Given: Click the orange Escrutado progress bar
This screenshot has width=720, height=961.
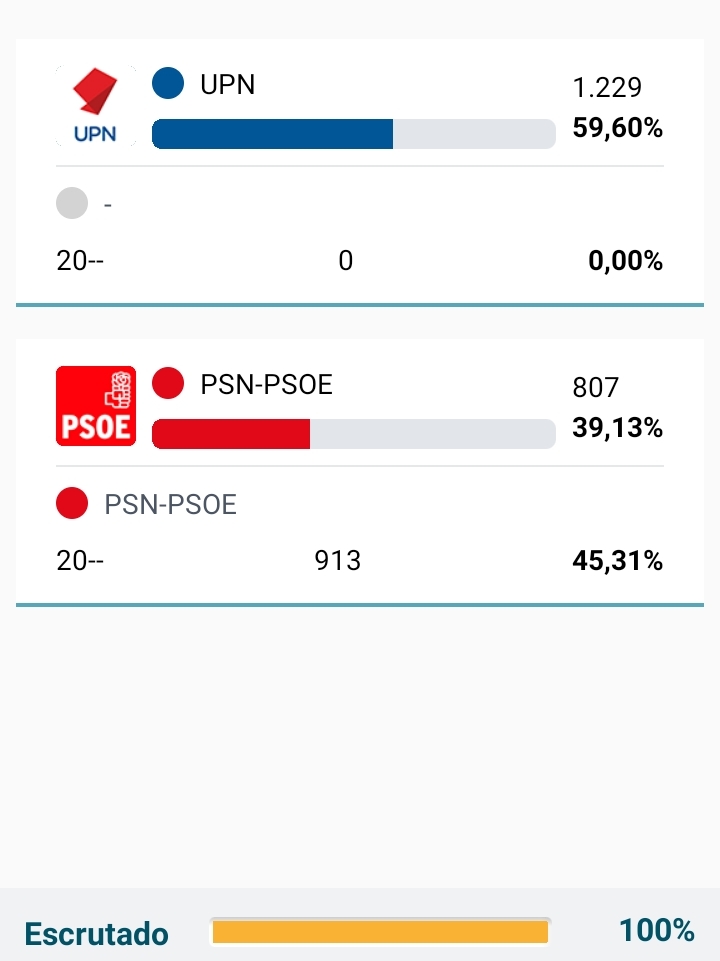Looking at the screenshot, I should 380,932.
